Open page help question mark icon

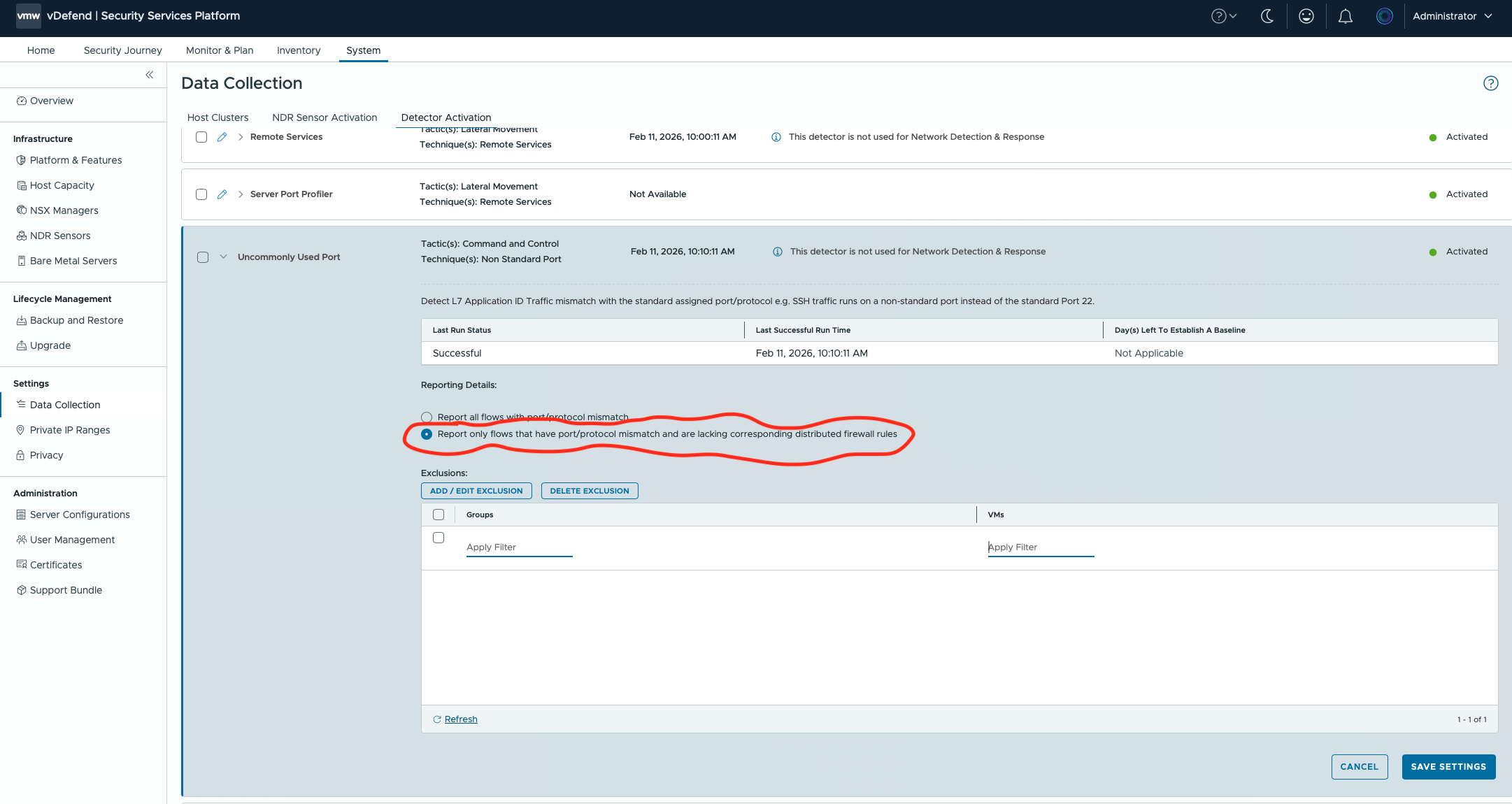coord(1490,83)
